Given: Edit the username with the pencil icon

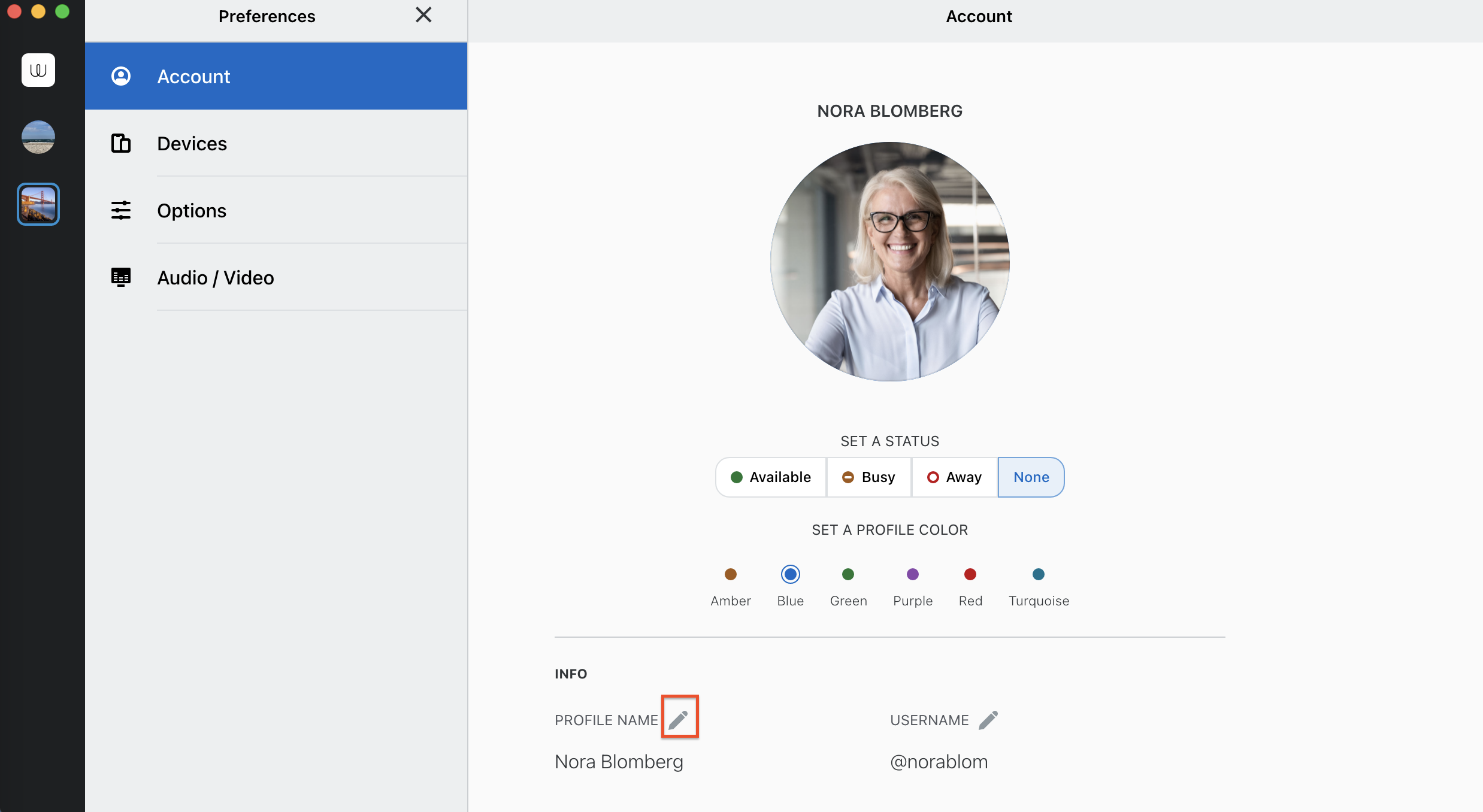Looking at the screenshot, I should coord(988,720).
